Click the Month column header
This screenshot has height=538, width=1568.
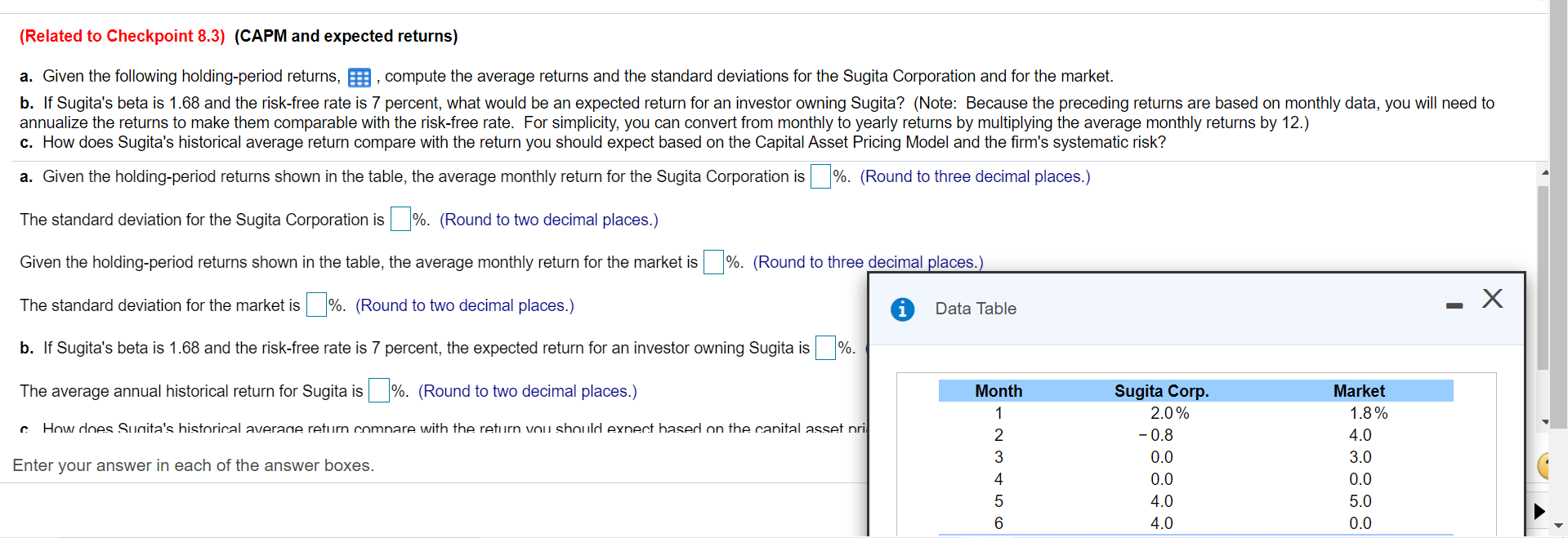pos(998,391)
